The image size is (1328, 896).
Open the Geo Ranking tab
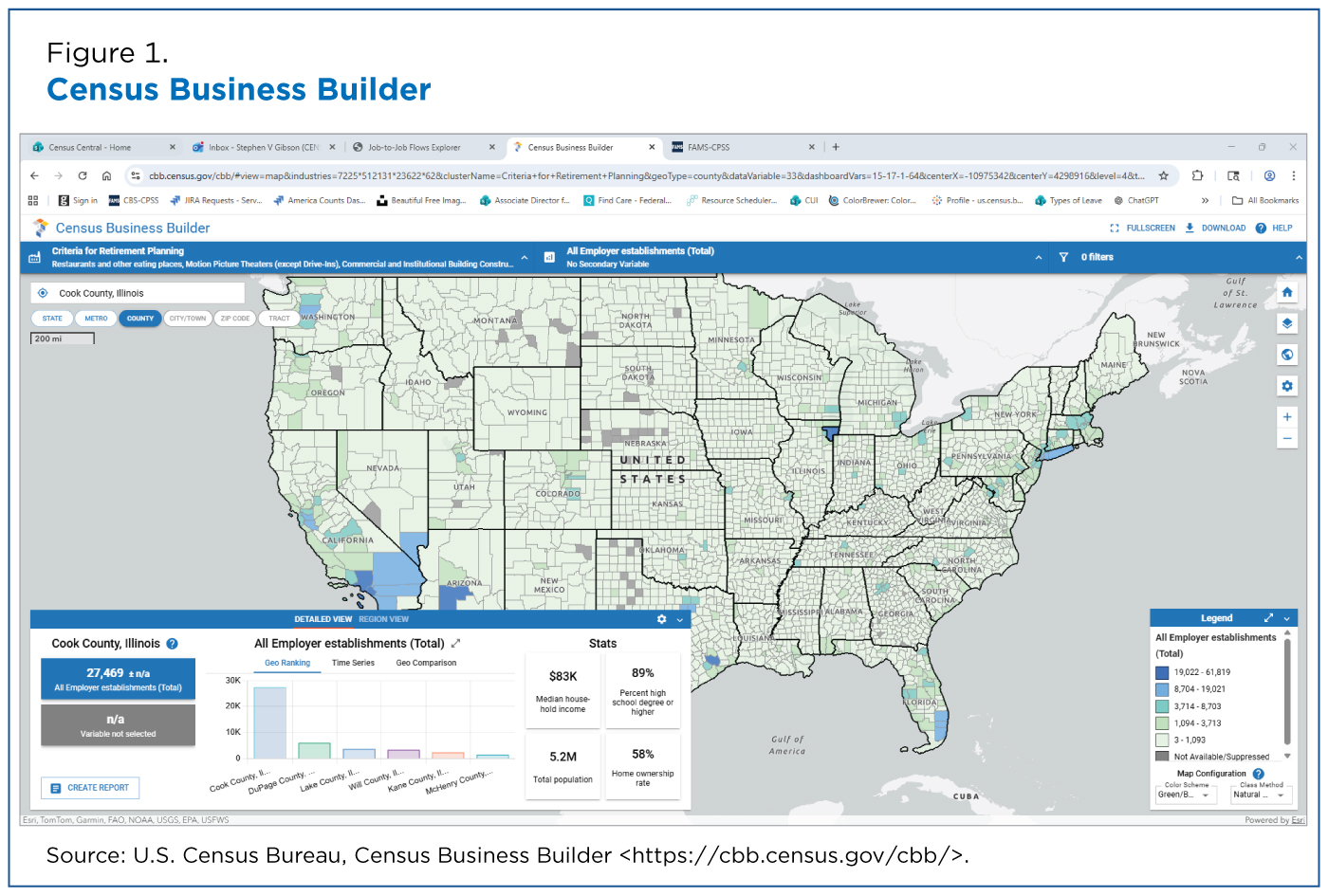tap(287, 663)
